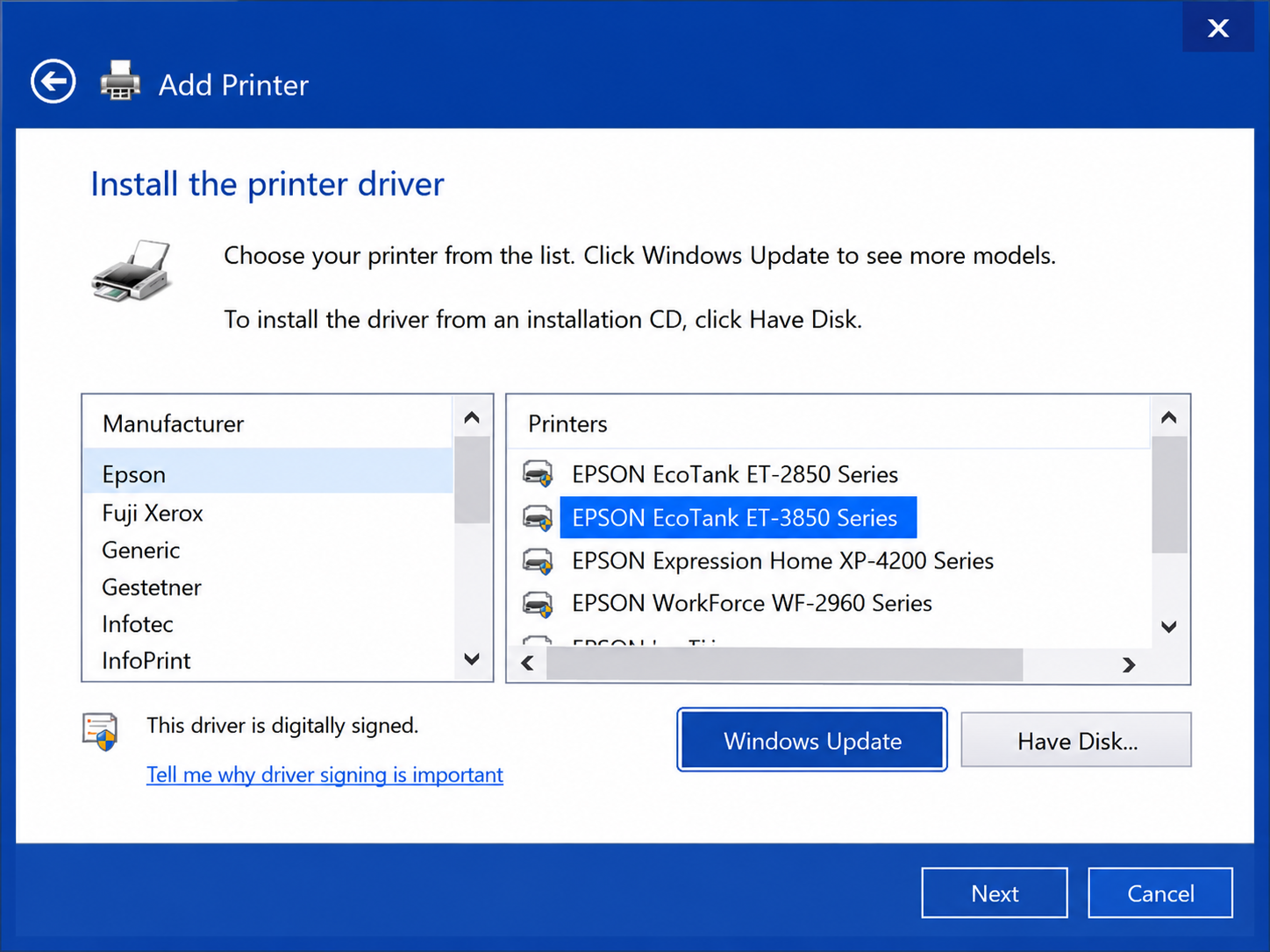This screenshot has width=1270, height=952.
Task: Open the Have Disk dialog
Action: 1076,741
